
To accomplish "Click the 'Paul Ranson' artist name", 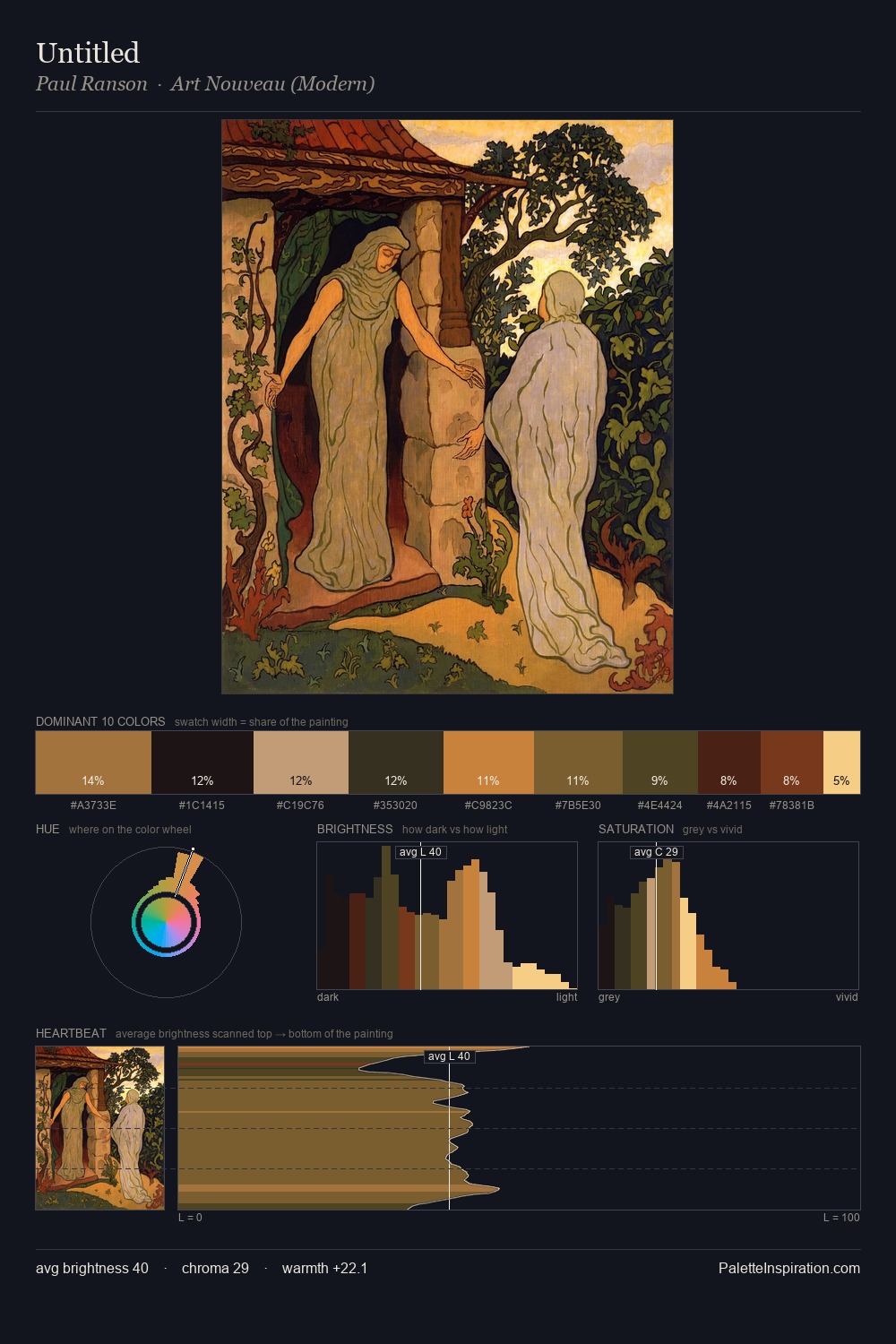I will tap(91, 84).
